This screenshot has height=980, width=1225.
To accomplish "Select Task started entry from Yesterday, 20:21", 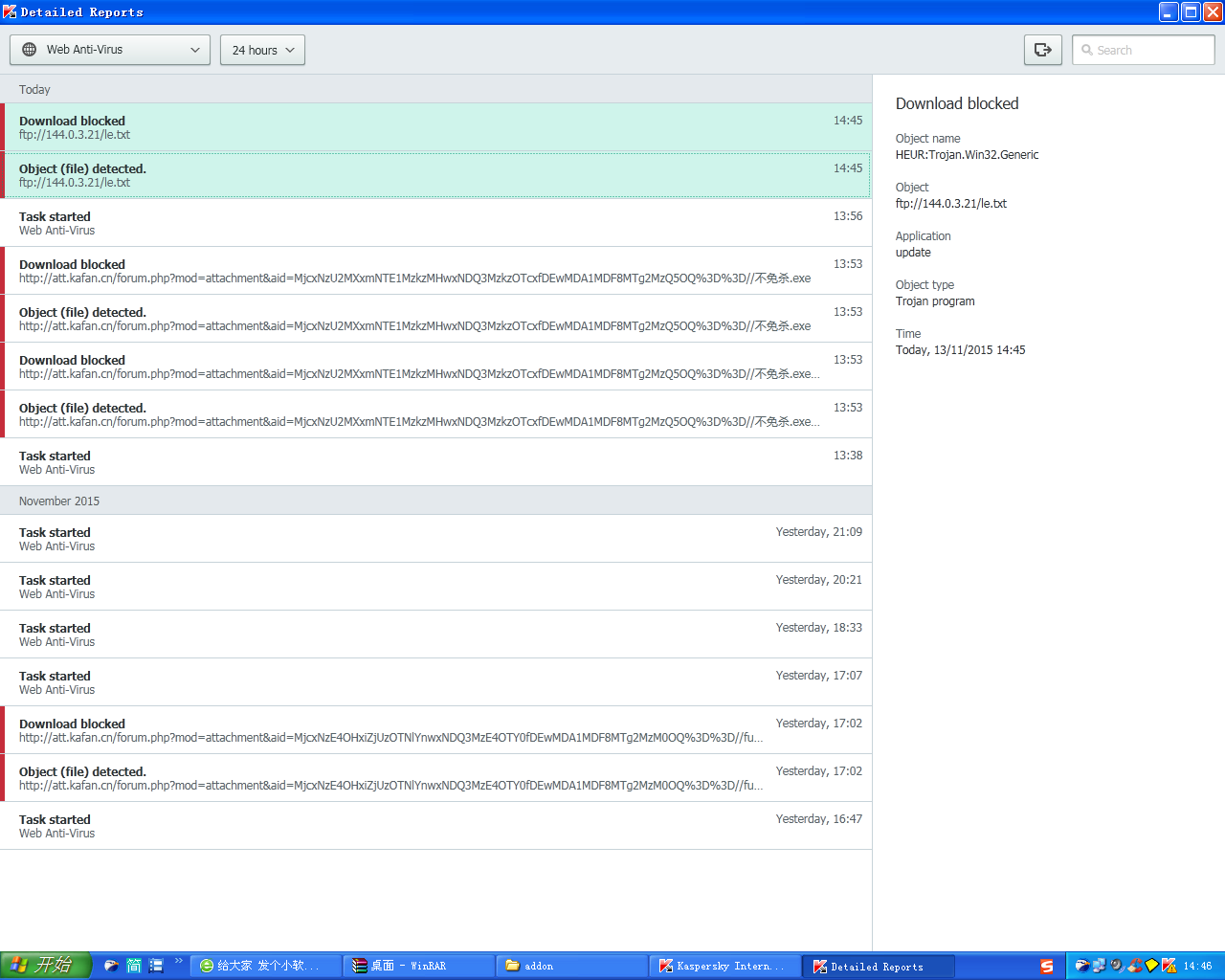I will (436, 587).
